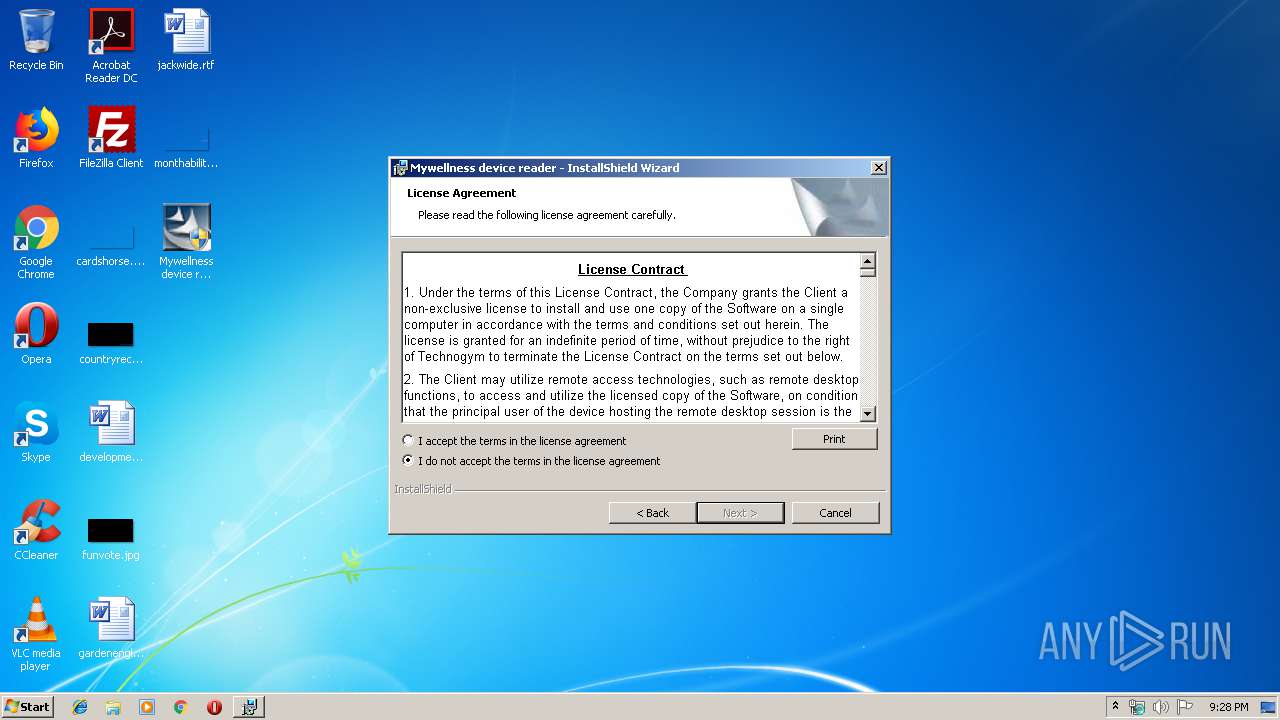Launch Acrobat Reader DC shortcut
This screenshot has width=1280, height=720.
point(111,46)
